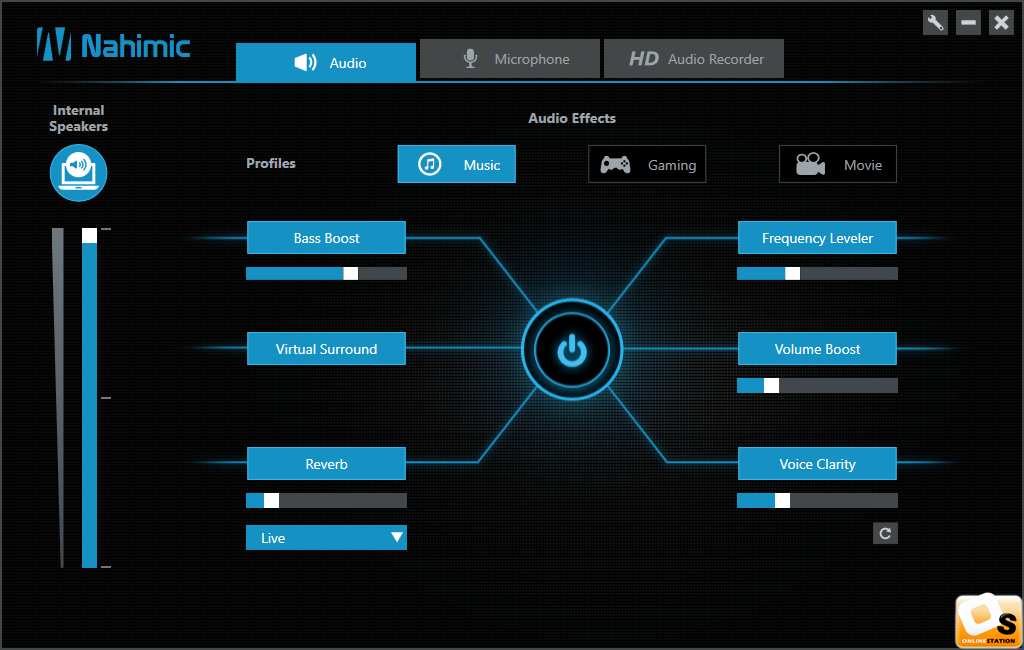Click the Internal Speakers label
This screenshot has width=1024, height=650.
point(78,118)
